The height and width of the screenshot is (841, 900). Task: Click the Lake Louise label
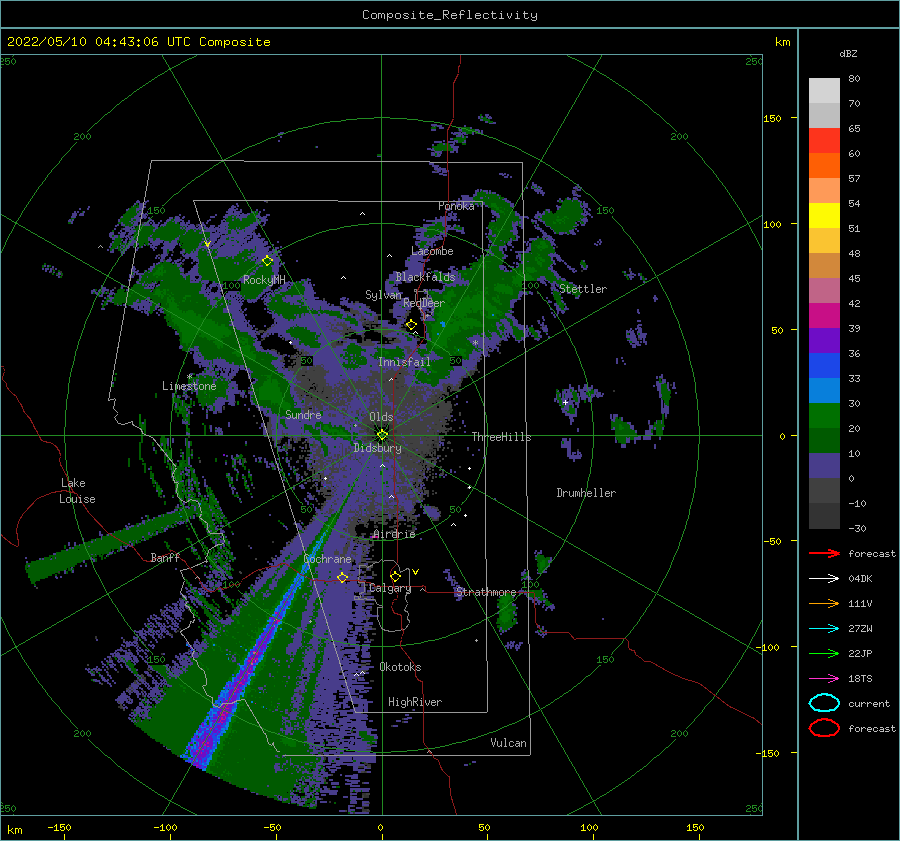coord(77,491)
